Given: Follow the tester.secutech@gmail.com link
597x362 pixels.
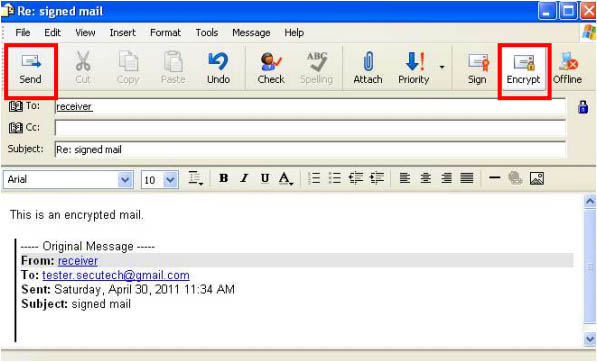Looking at the screenshot, I should [116, 275].
